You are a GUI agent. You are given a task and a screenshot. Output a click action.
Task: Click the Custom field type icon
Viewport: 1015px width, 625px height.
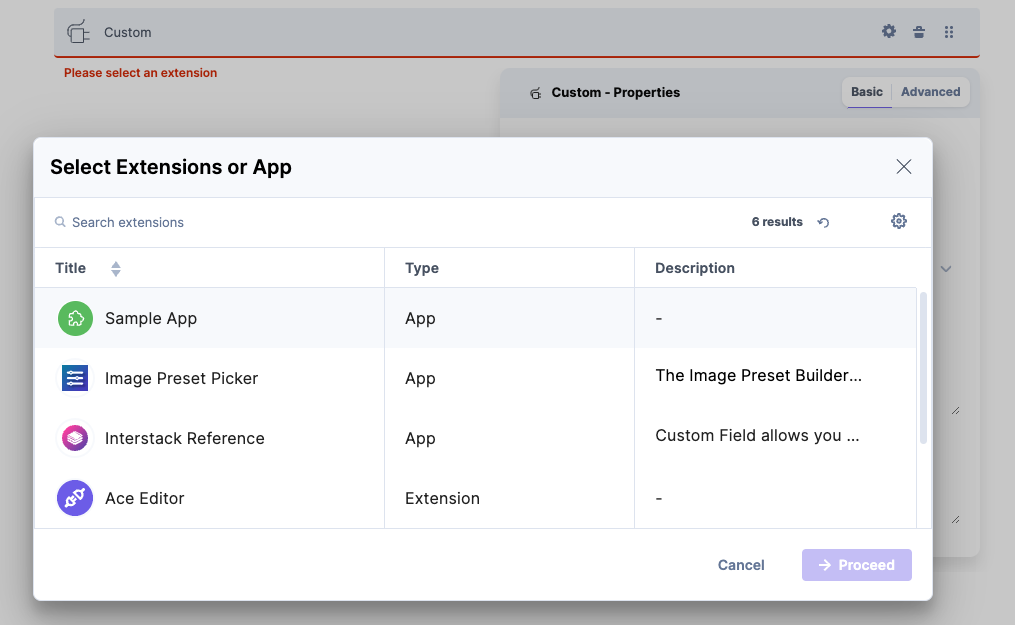tap(78, 32)
